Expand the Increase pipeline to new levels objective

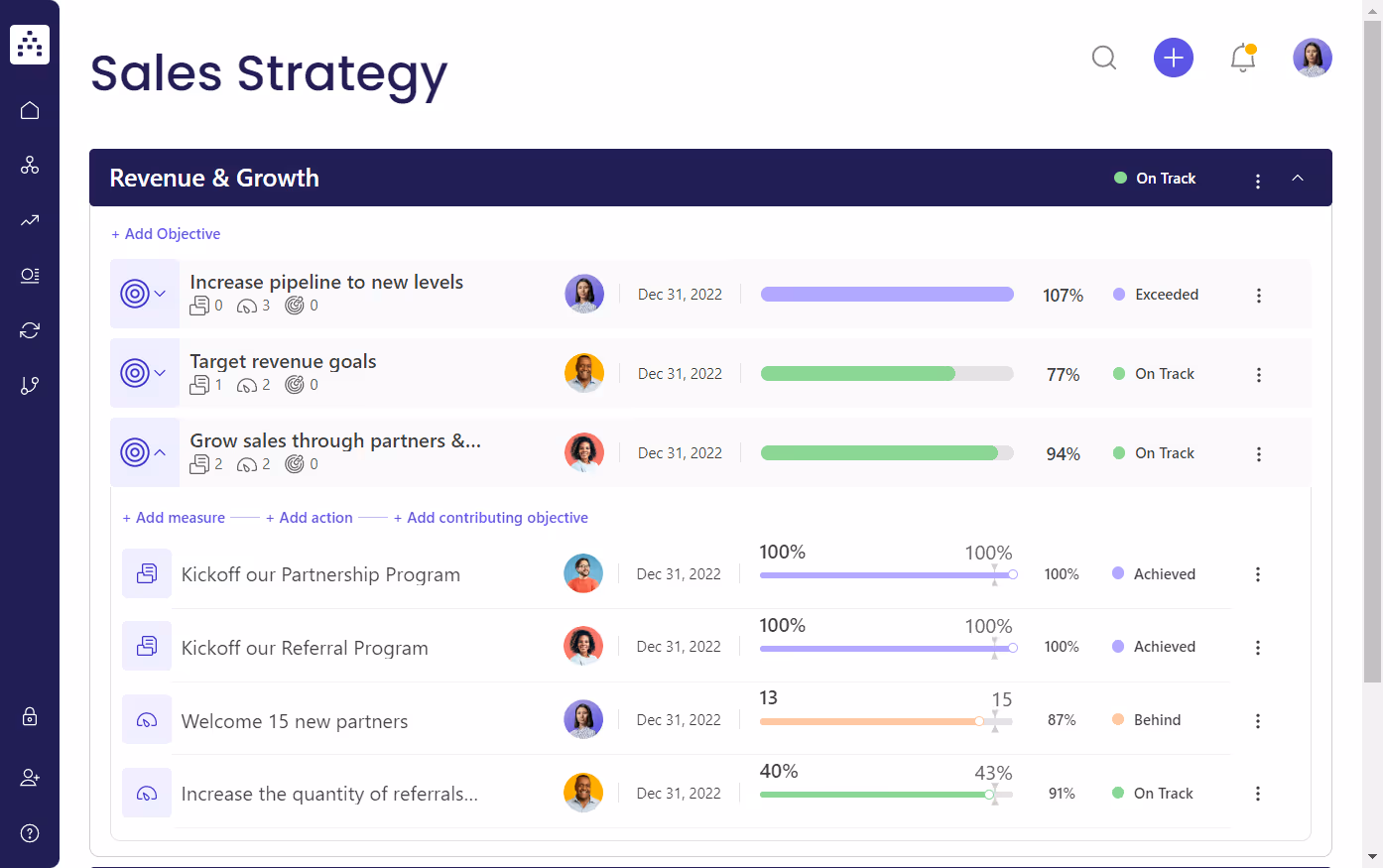point(159,294)
